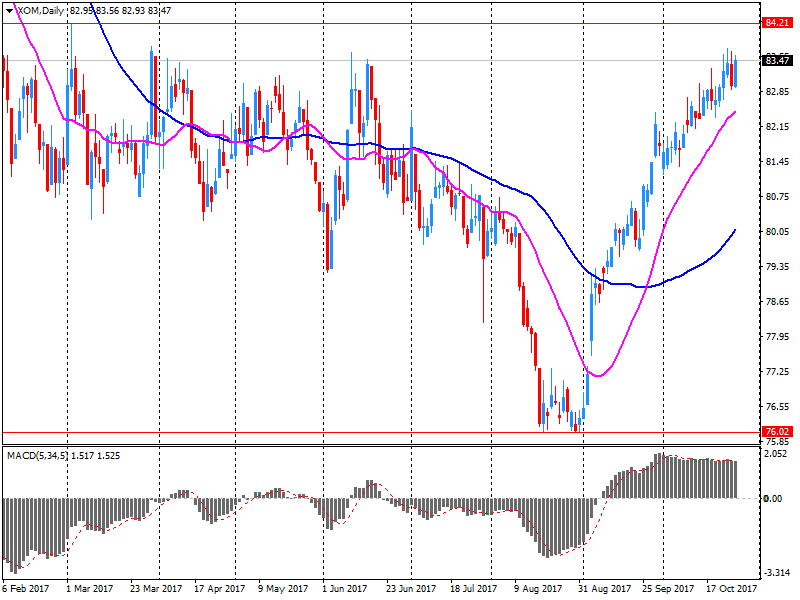The image size is (800, 600).
Task: Click the 76.55 price axis value
Action: coord(778,407)
